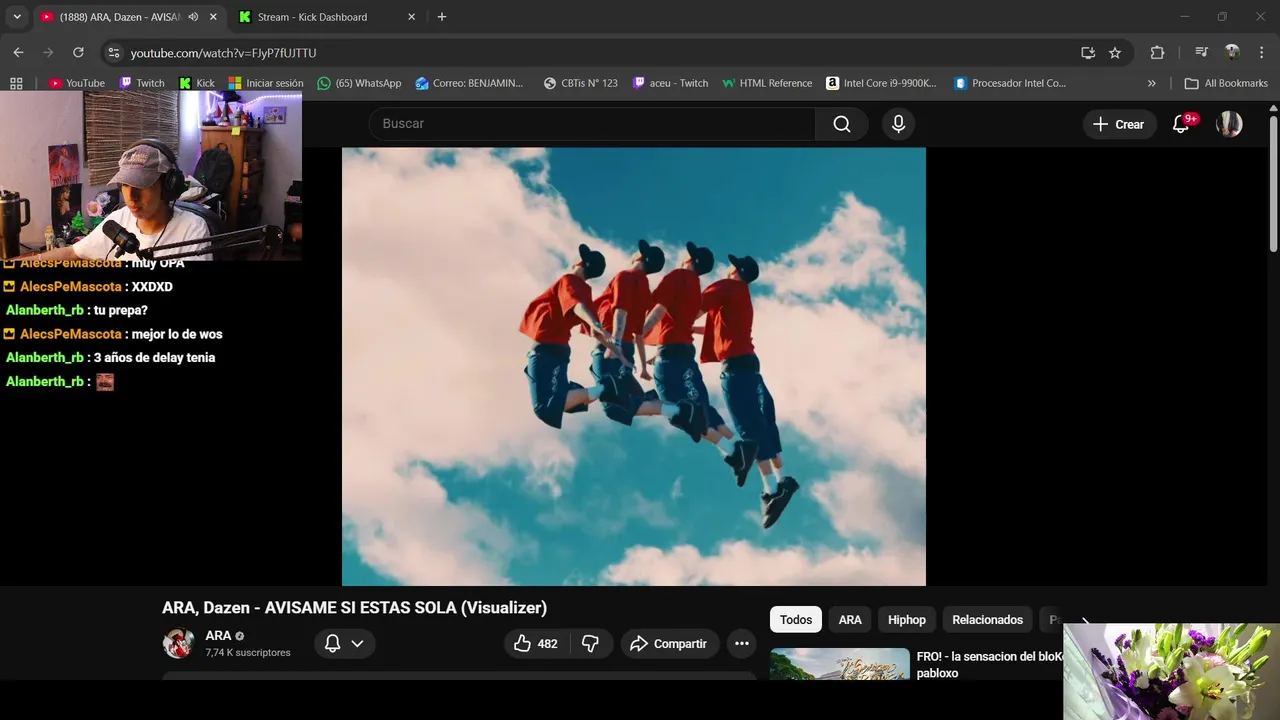Click the 7,74 K suscriptores text
Image resolution: width=1280 pixels, height=720 pixels.
click(x=248, y=653)
